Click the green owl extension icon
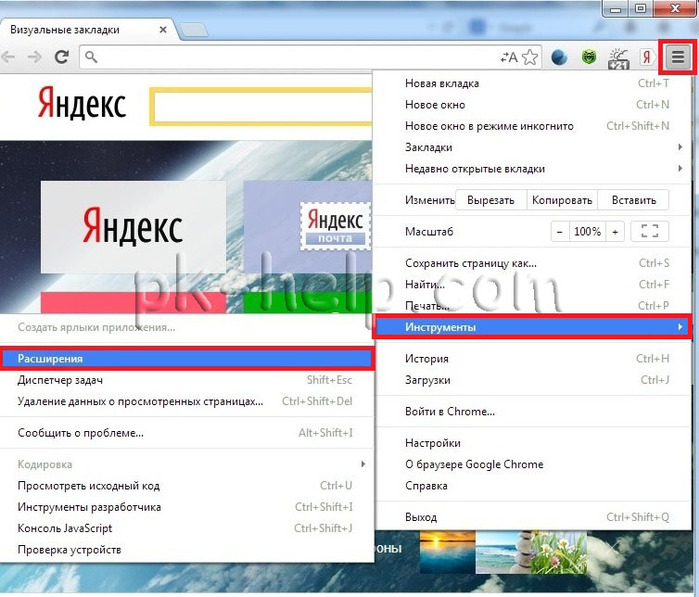This screenshot has height=597, width=699. 589,57
